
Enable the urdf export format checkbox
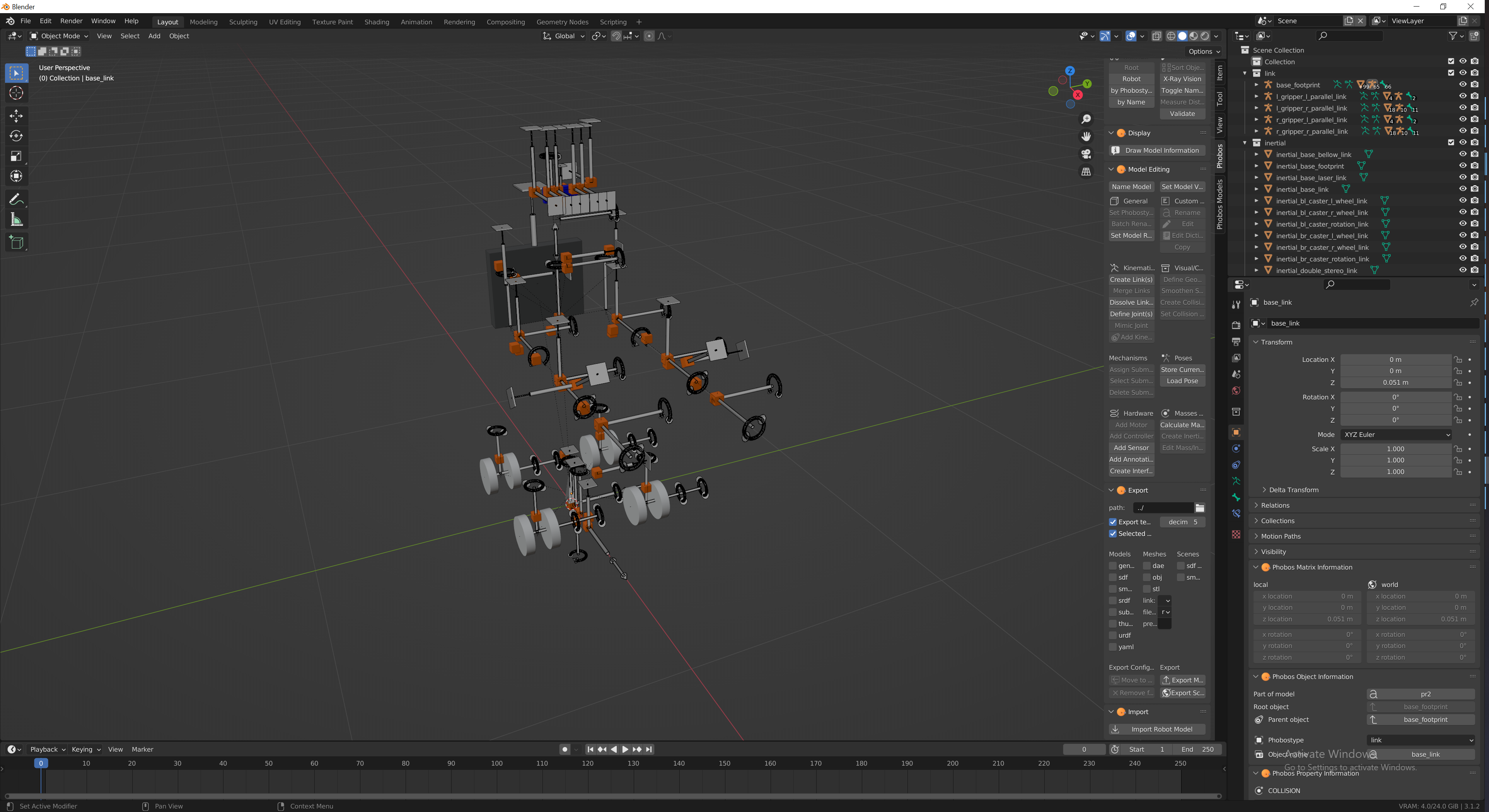tap(1113, 635)
